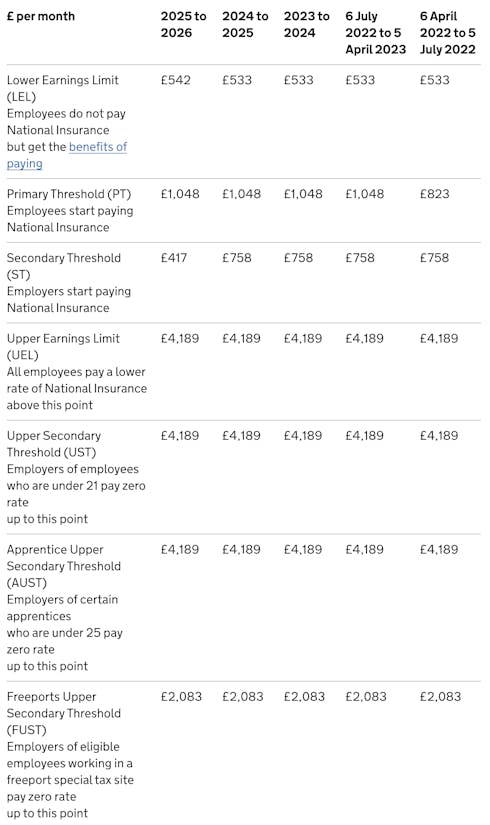Click the 'Primary Threshold (PT)' row label
Viewport: 490px width, 825px height.
(x=69, y=194)
